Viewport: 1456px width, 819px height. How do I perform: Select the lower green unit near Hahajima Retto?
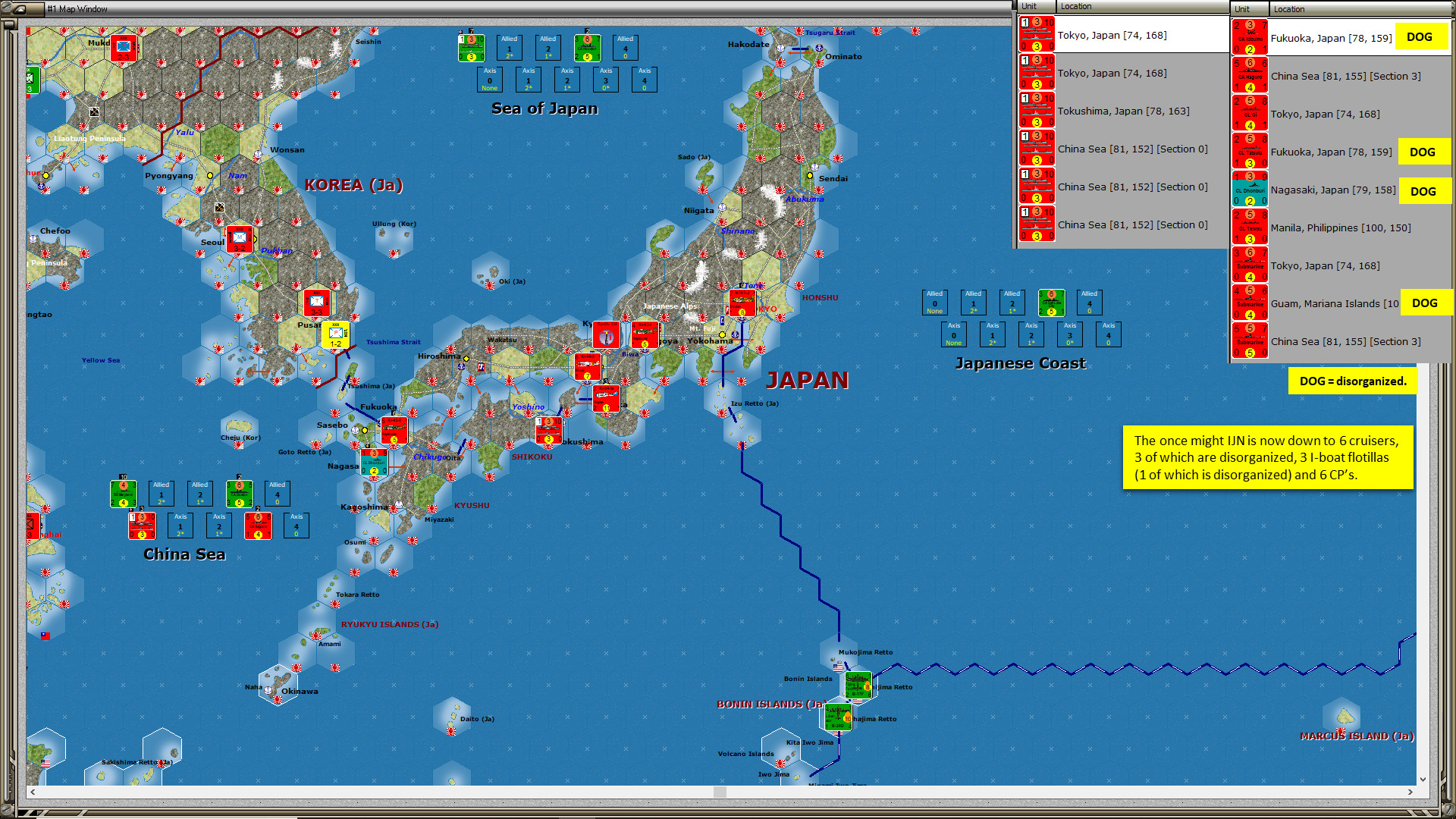839,717
